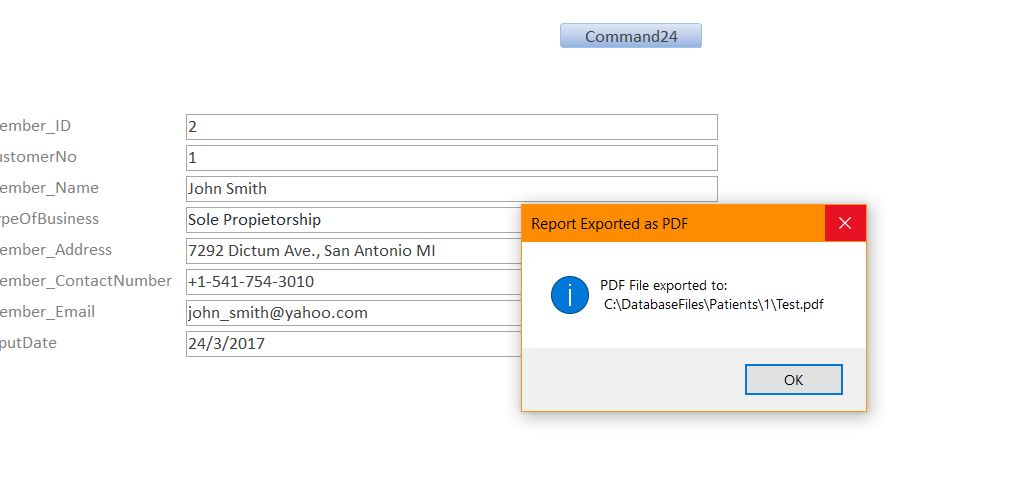
Task: Click the Member_Address label
Action: pyautogui.click(x=56, y=250)
